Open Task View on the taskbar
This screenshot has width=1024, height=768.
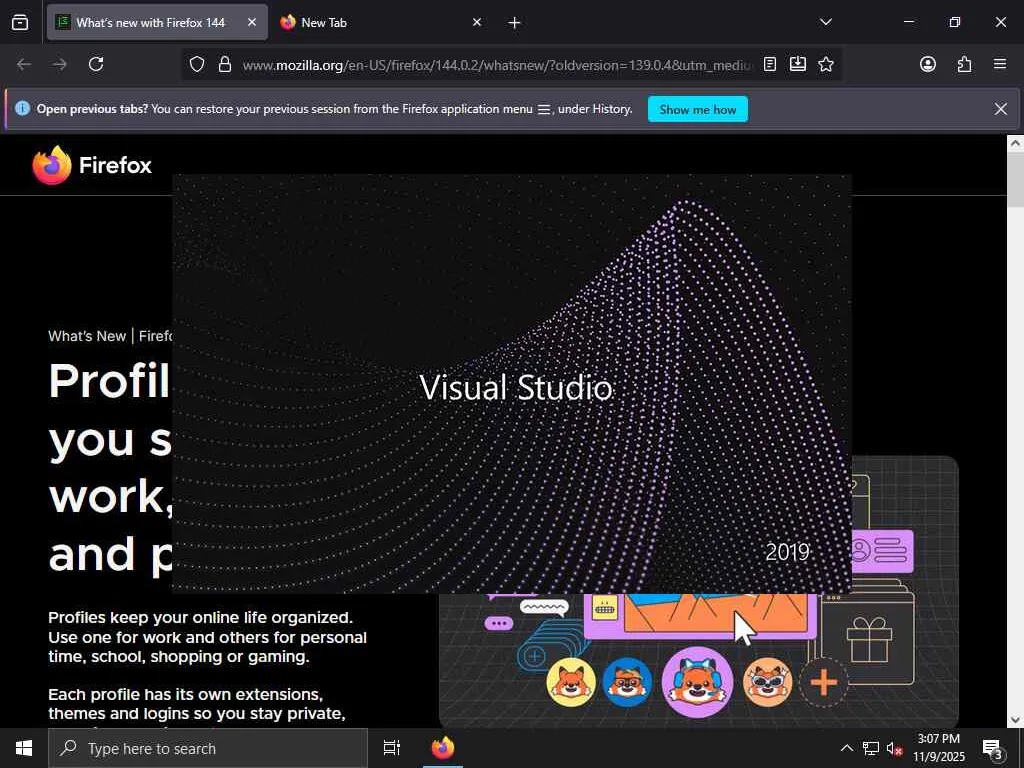tap(391, 748)
